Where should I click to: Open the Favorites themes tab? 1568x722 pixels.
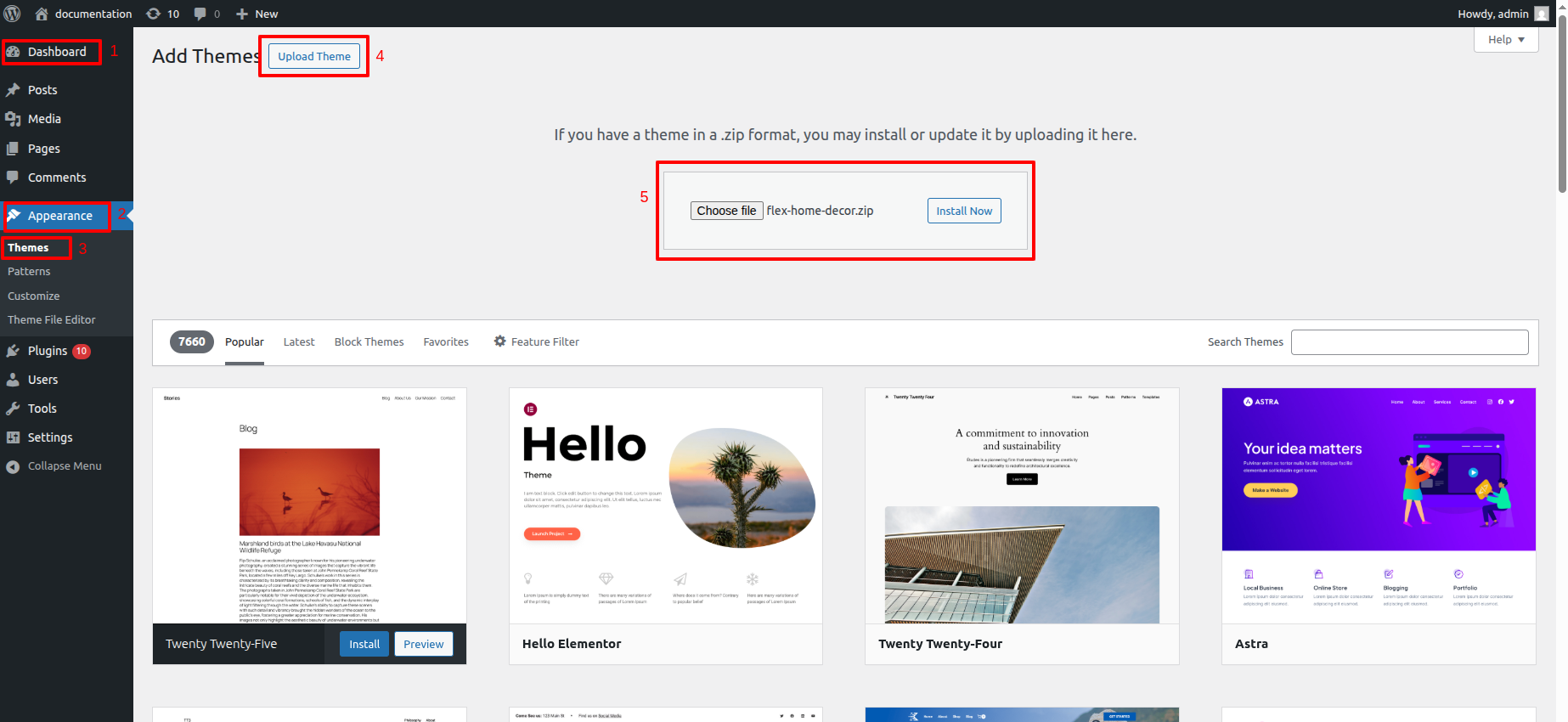click(446, 341)
